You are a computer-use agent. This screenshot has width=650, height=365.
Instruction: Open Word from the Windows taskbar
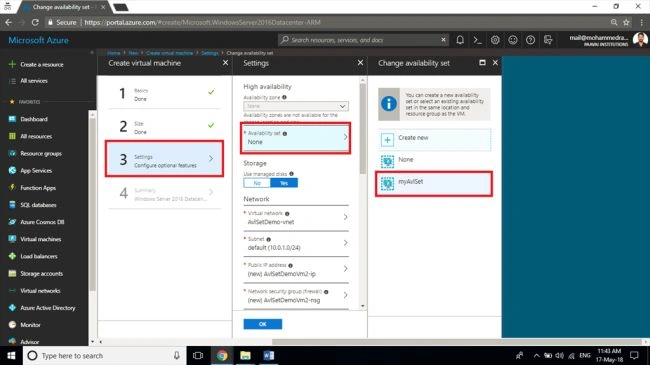point(269,355)
